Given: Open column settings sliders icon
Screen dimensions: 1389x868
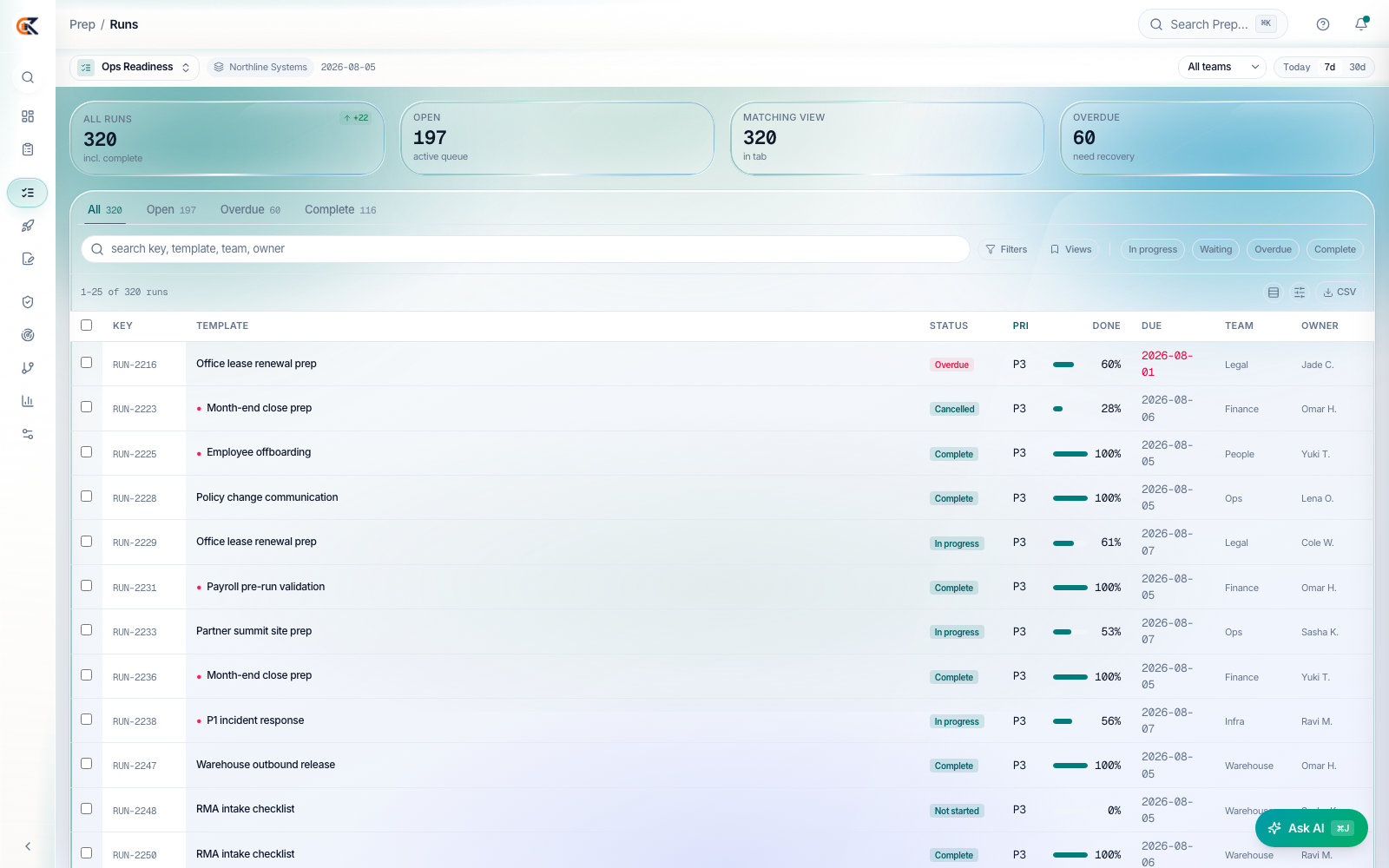Looking at the screenshot, I should click(1300, 293).
